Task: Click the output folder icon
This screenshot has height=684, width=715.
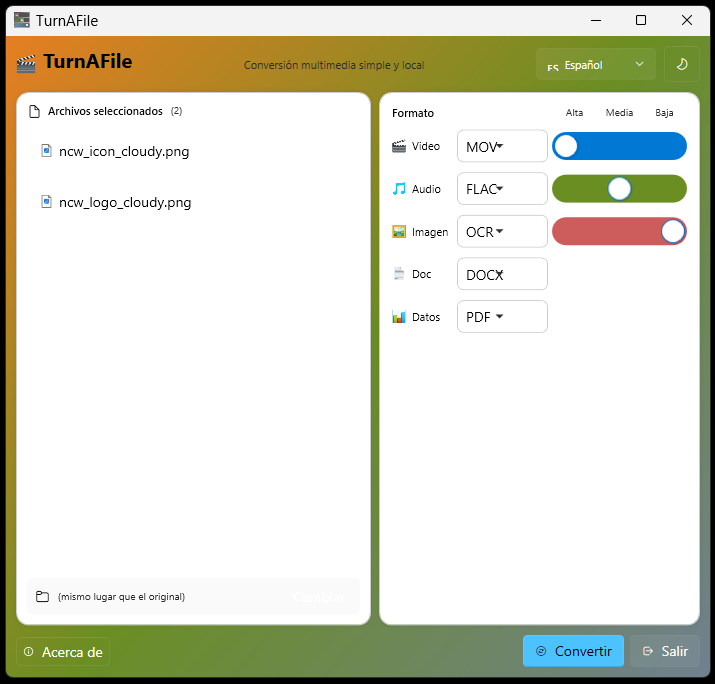Action: [x=42, y=597]
